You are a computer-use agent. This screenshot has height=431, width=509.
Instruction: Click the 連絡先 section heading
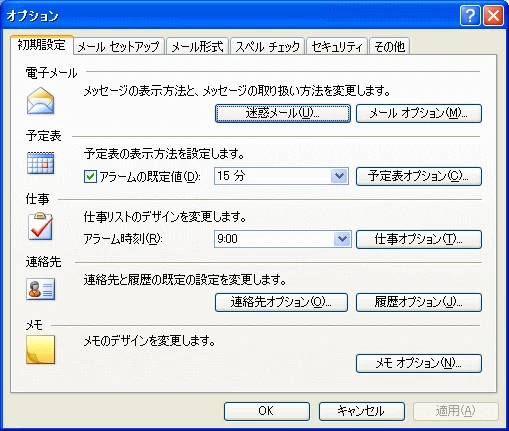44,262
